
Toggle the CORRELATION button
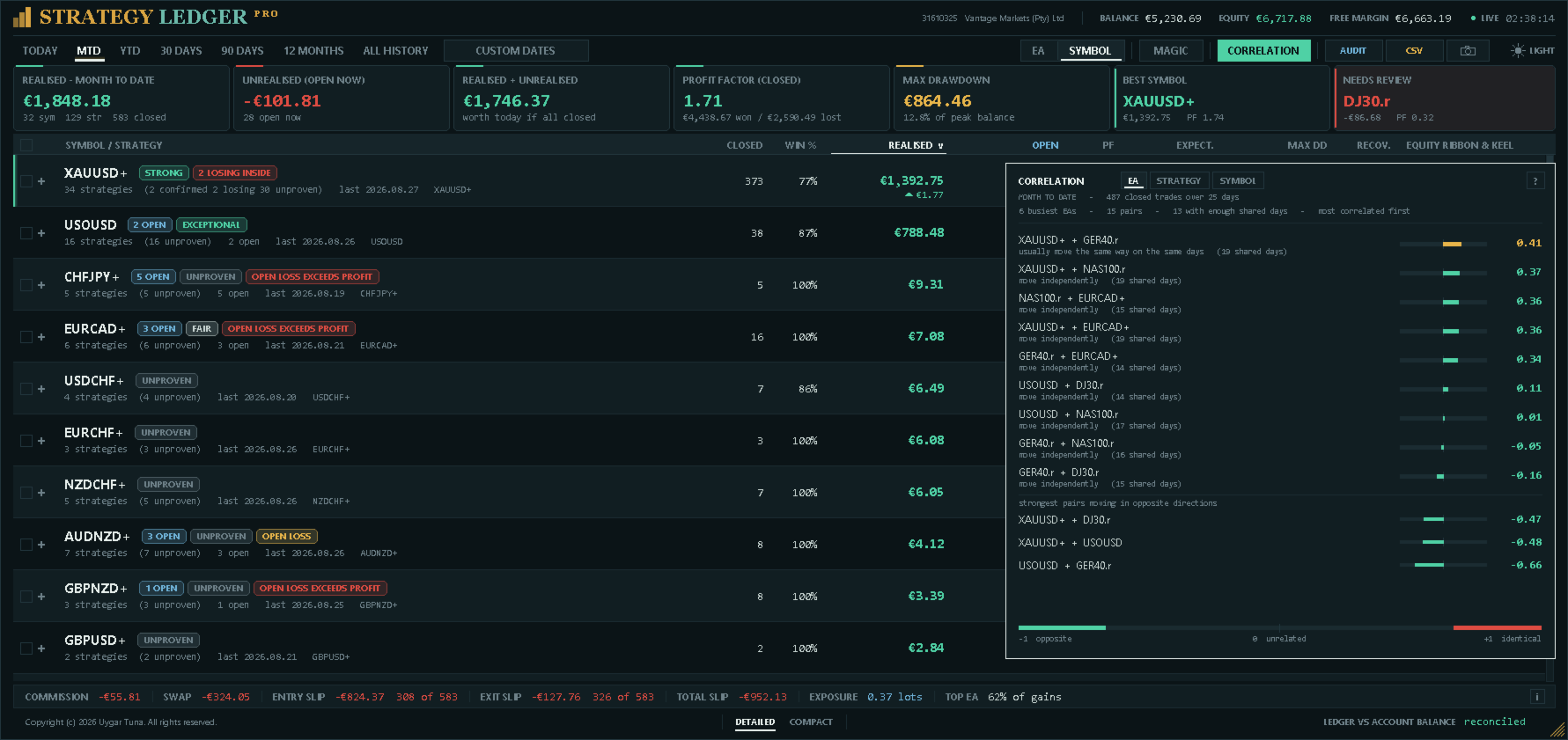click(1263, 51)
